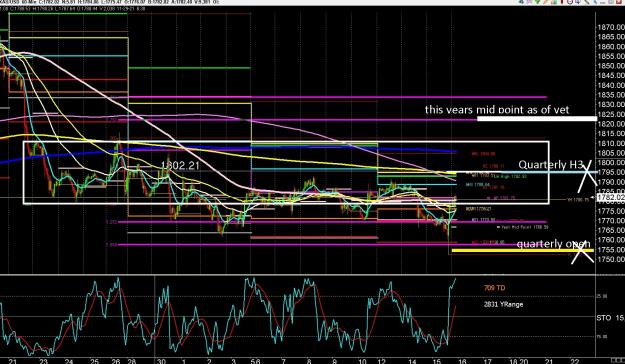Select the 'quarterly open' text annotation
This screenshot has height=364, width=625.
(x=553, y=244)
